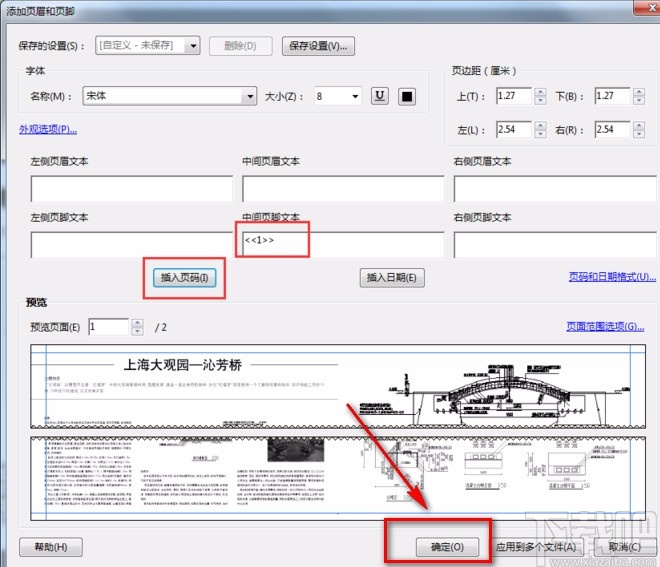Click the bottom margin 下(B) input field
The height and width of the screenshot is (567, 660).
[x=612, y=96]
